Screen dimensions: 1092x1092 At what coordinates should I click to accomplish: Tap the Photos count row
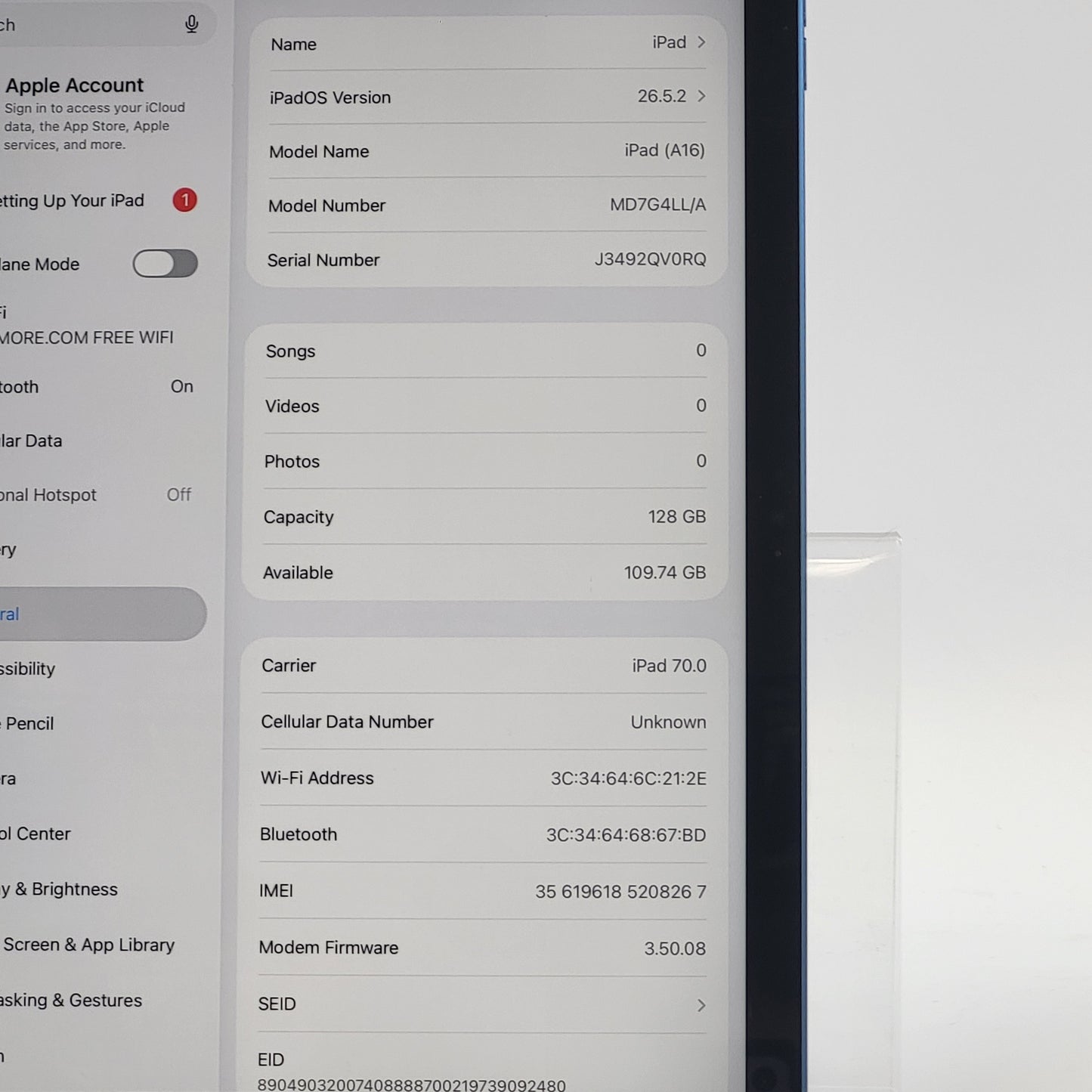point(484,461)
